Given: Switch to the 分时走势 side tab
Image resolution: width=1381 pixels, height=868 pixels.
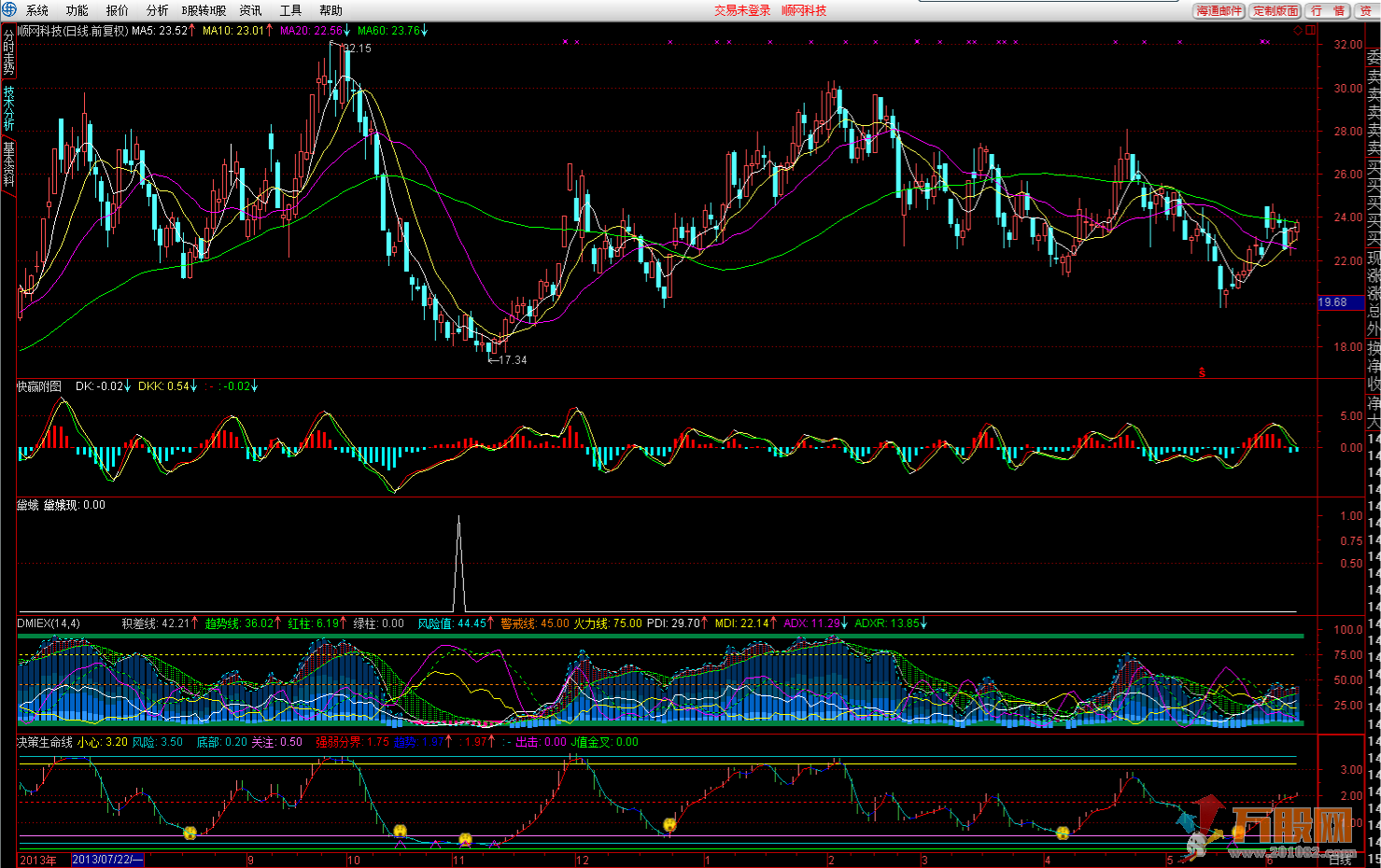Looking at the screenshot, I should tap(8, 52).
